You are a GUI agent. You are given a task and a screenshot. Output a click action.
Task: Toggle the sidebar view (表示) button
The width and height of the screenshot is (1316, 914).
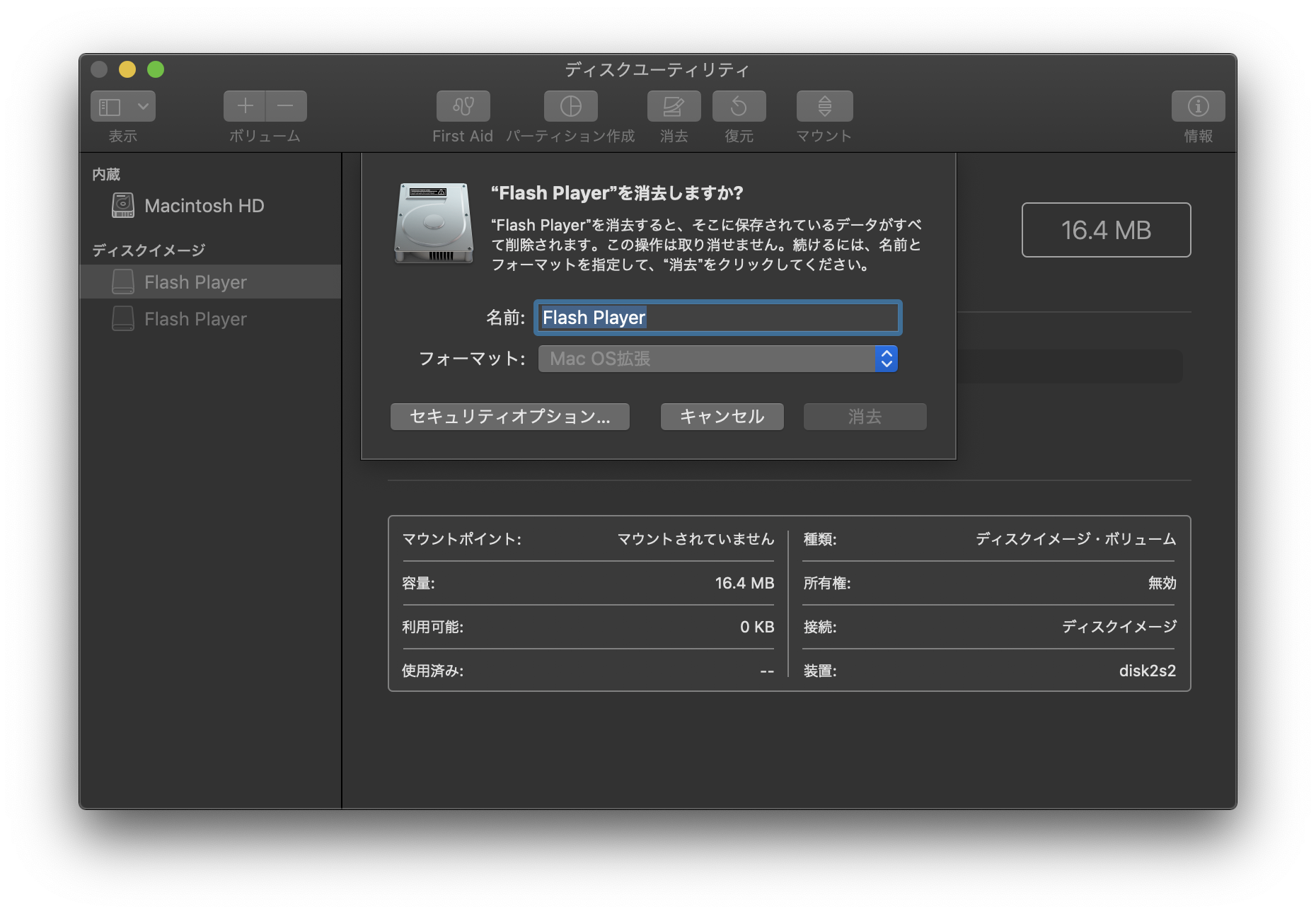pyautogui.click(x=110, y=107)
